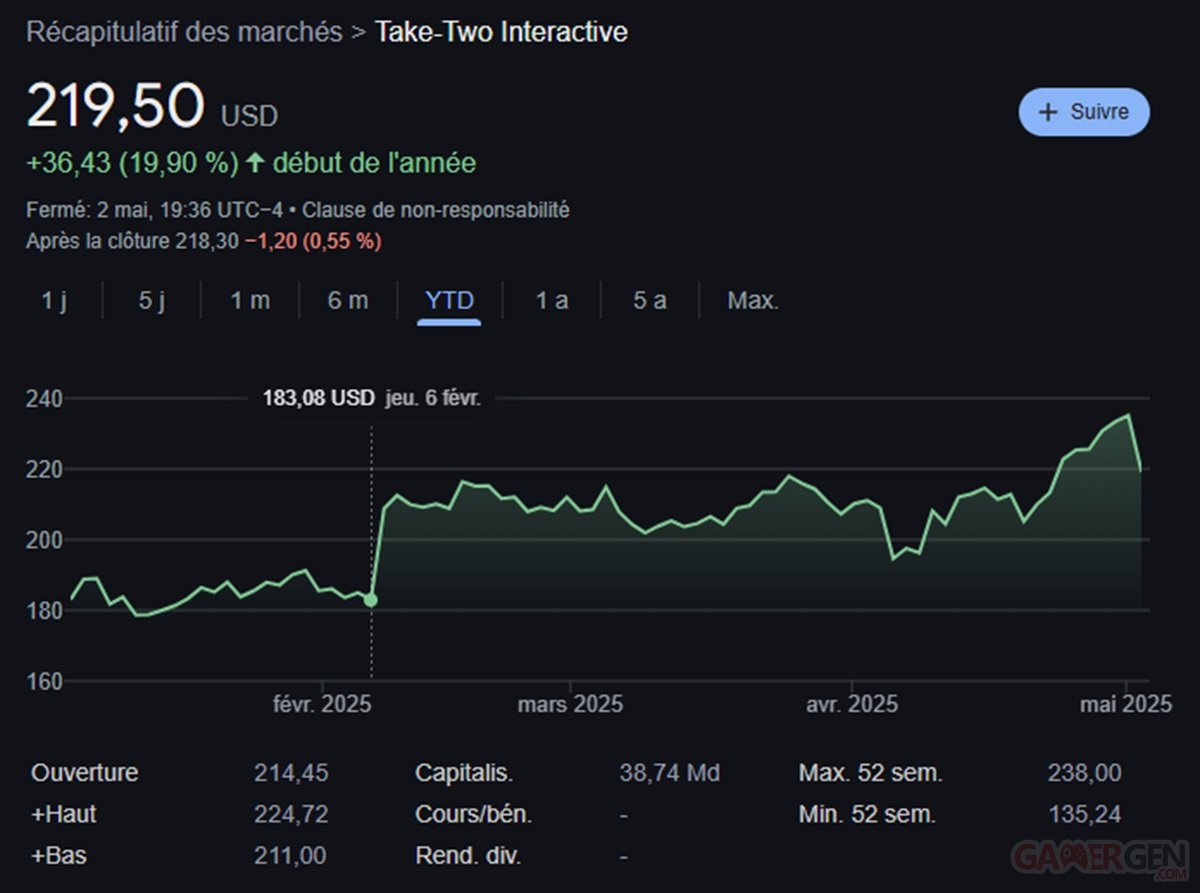1200x893 pixels.
Task: Open Clause de non-responsabilité link
Action: [x=436, y=211]
